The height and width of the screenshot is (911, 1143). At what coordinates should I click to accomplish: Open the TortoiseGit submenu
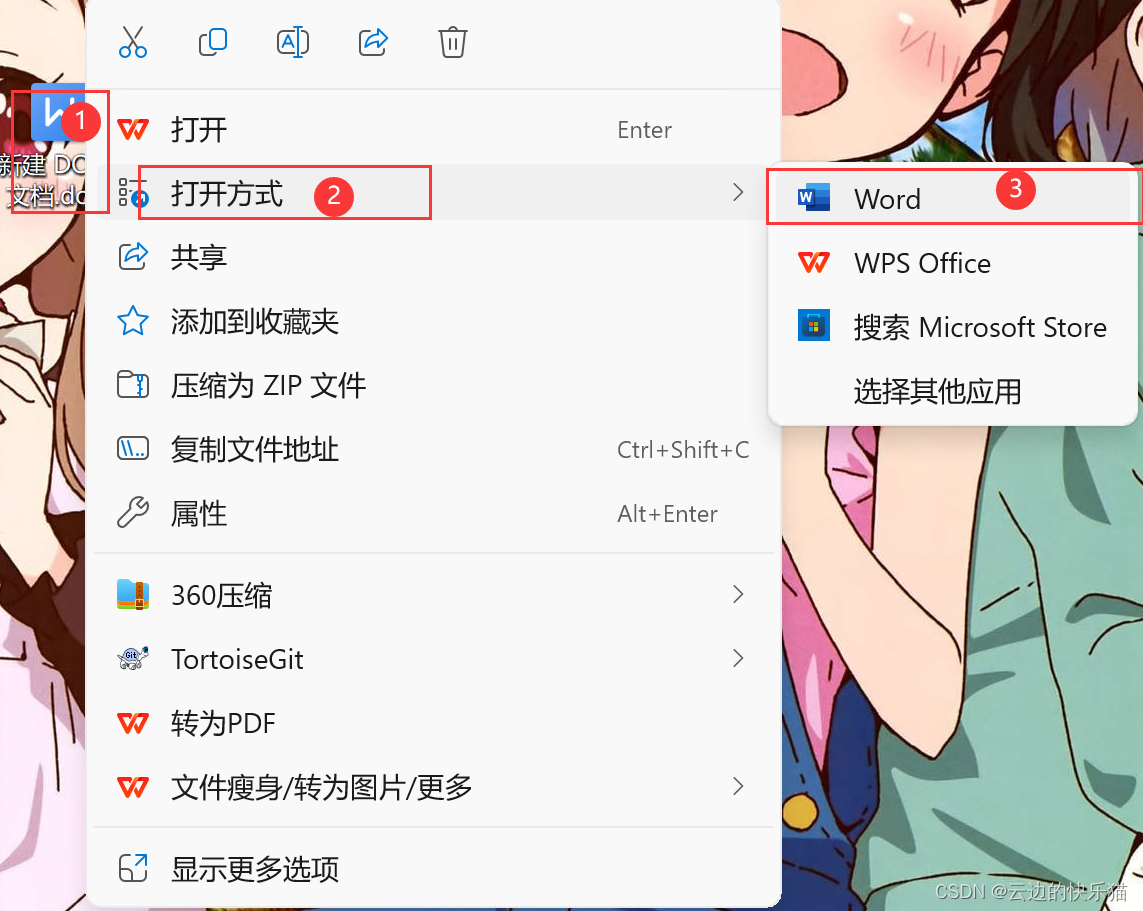click(434, 660)
